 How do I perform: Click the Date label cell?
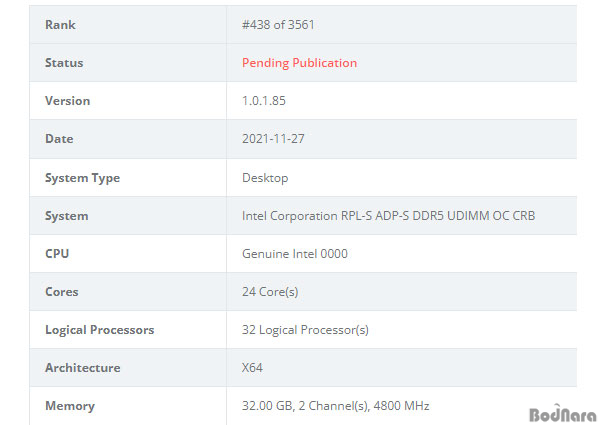tap(59, 139)
